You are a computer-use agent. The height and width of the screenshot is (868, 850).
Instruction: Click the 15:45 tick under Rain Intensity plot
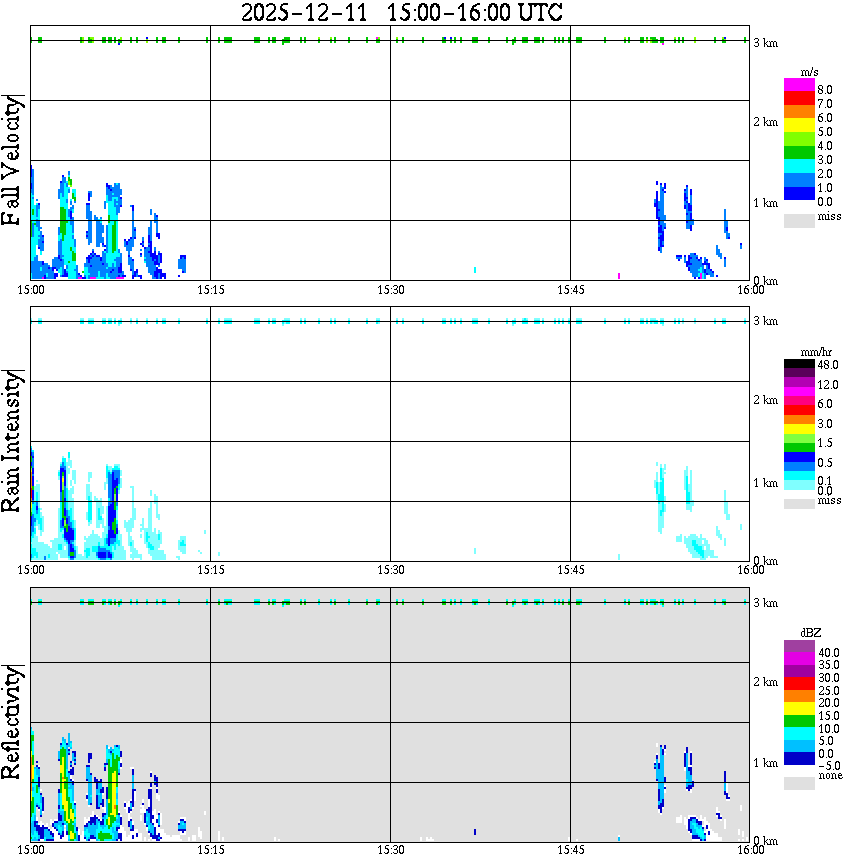571,570
